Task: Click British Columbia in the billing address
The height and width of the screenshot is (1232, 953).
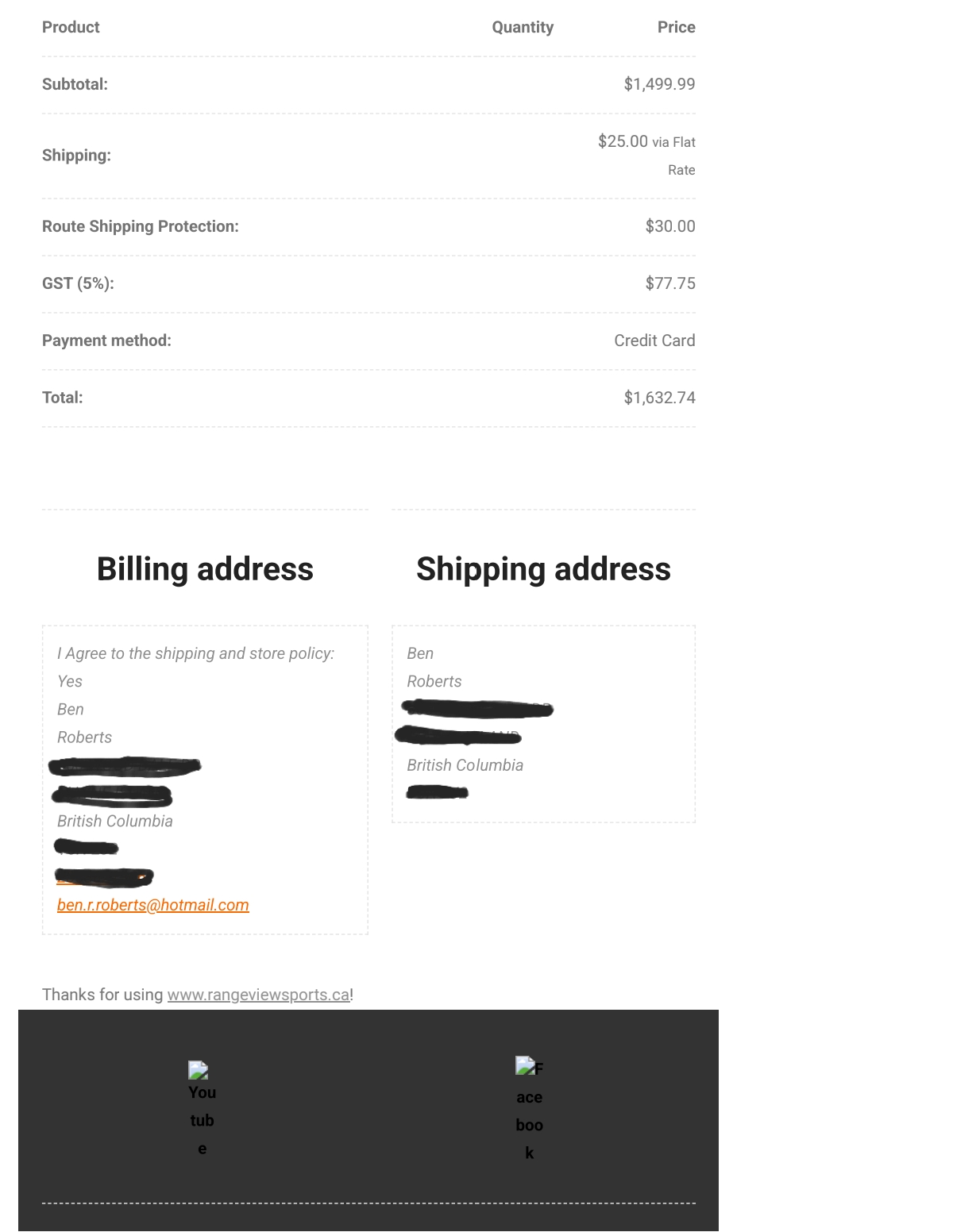Action: pyautogui.click(x=115, y=821)
